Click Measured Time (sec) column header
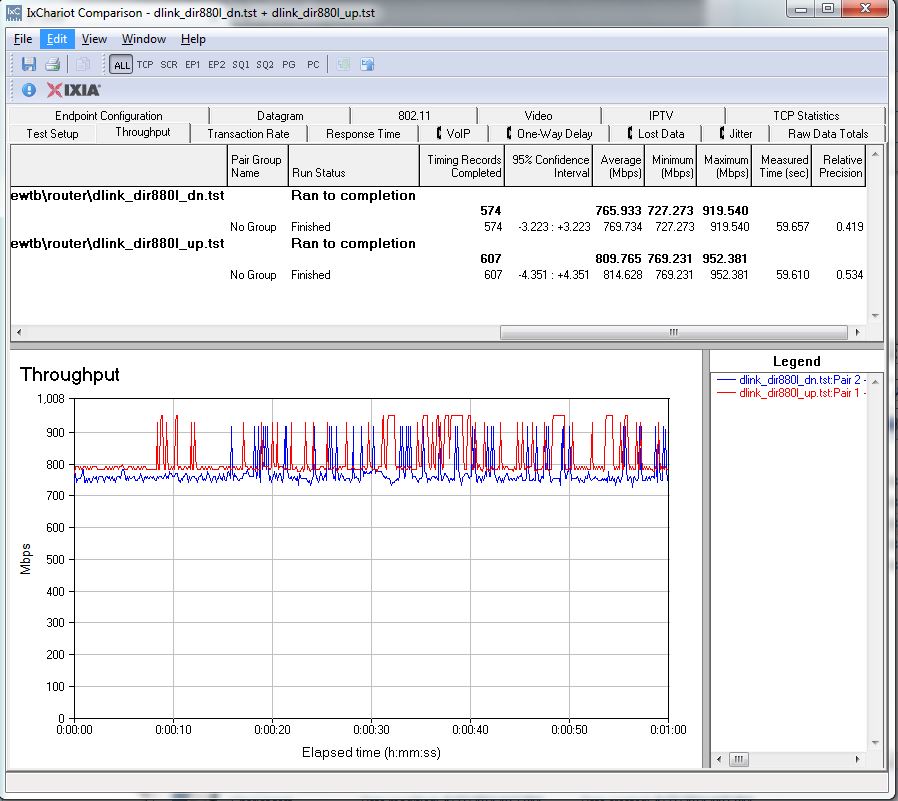Viewport: 898px width, 801px height. [782, 166]
